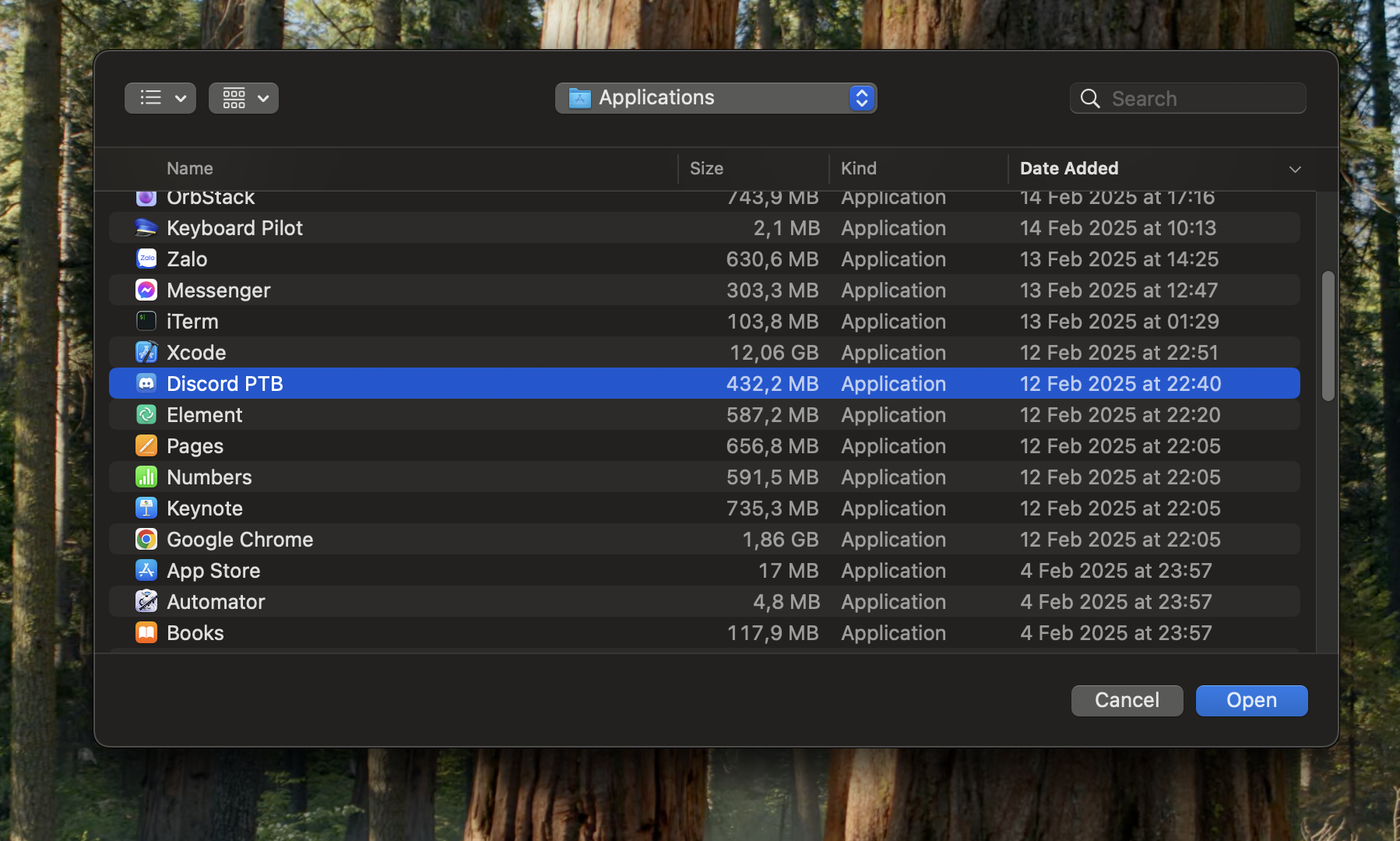Click the 303,3 MB size value
1400x841 pixels.
pyautogui.click(x=772, y=290)
